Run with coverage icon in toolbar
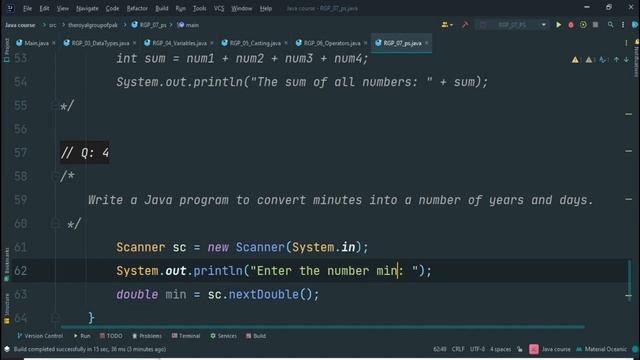The width and height of the screenshot is (640, 360). tap(583, 25)
